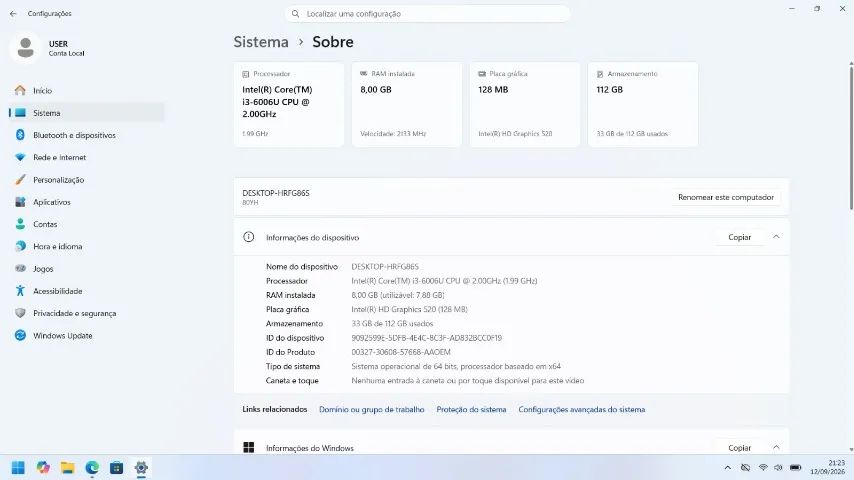Open Aplicativos settings
The image size is (854, 480).
87,202
